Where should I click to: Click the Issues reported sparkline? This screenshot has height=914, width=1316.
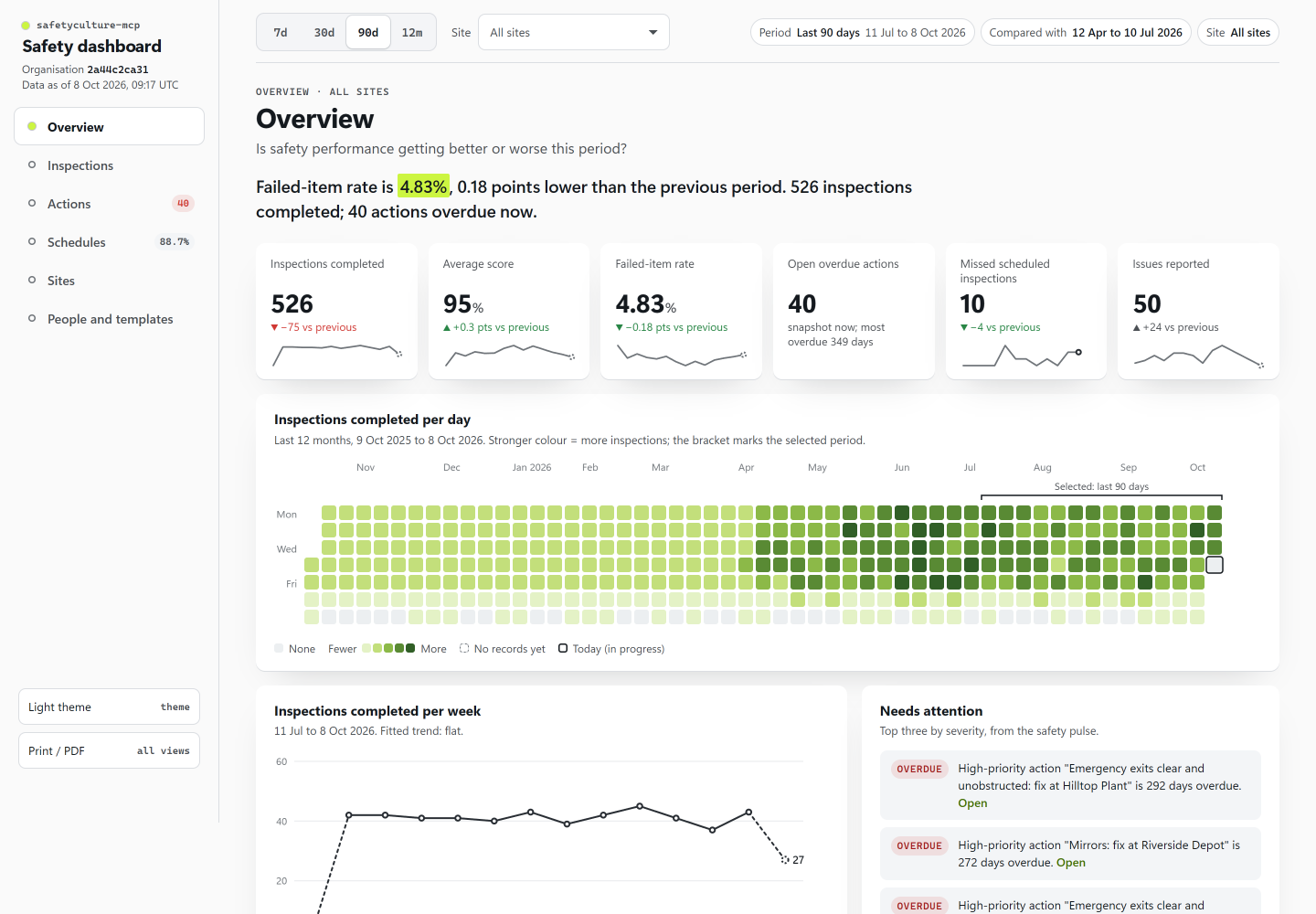click(1198, 356)
